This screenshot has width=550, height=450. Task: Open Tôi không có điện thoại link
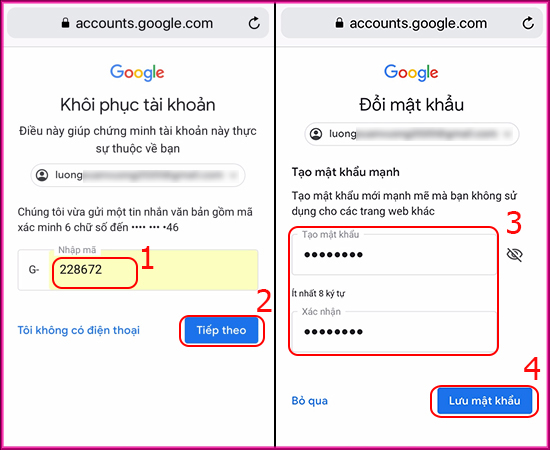[x=79, y=330]
